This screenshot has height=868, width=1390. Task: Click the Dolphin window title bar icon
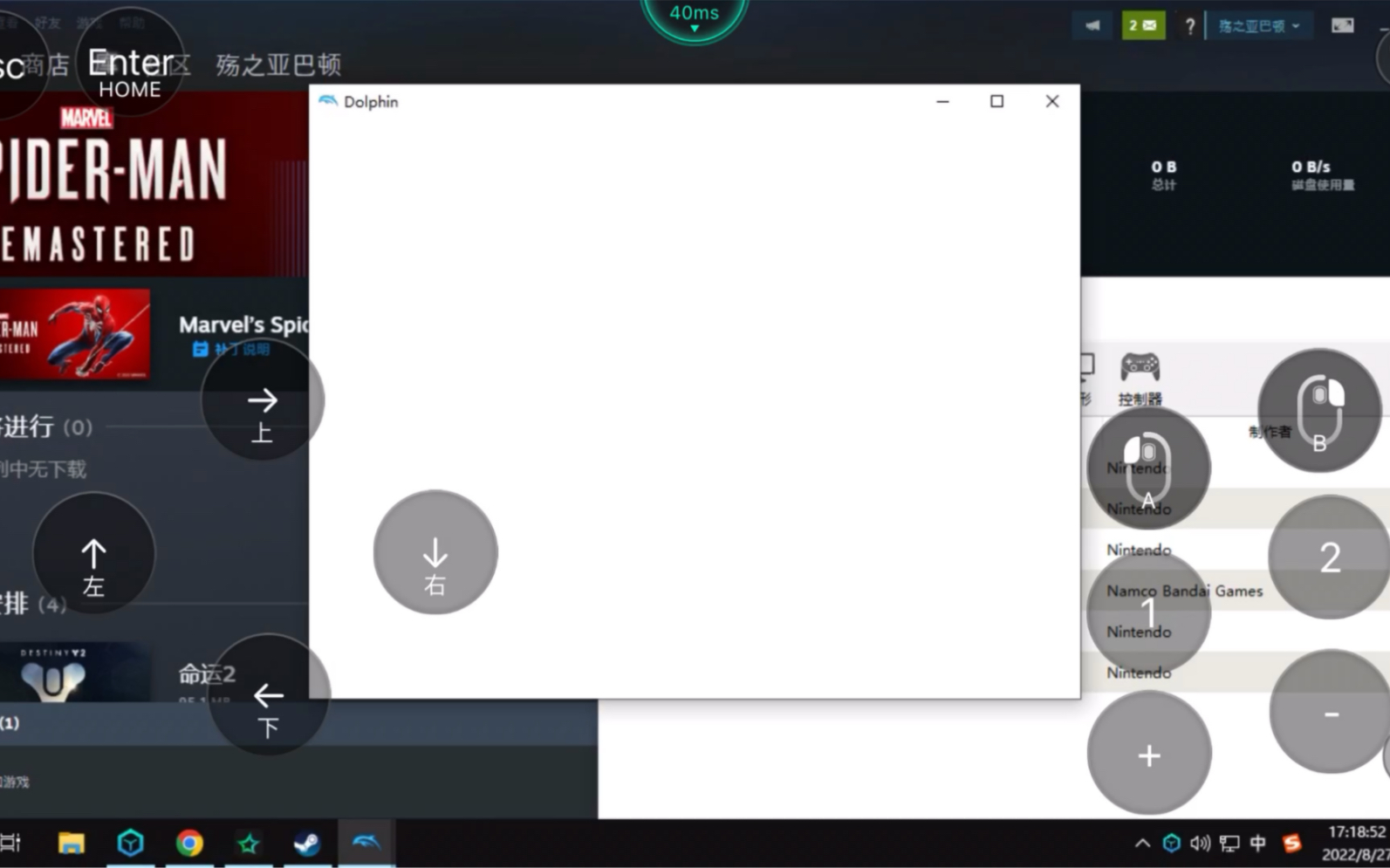pos(327,101)
